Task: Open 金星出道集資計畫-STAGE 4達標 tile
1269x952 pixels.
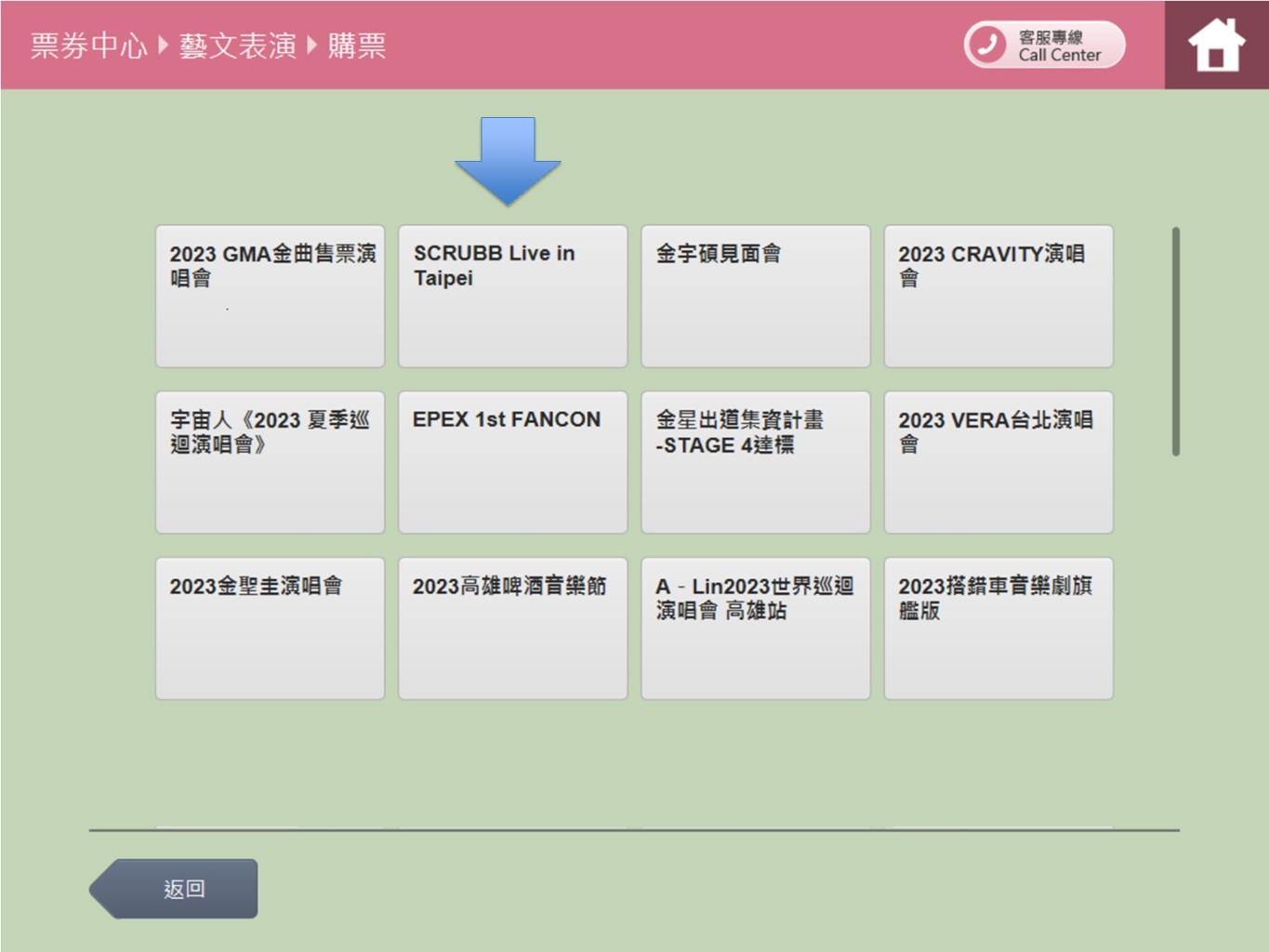Action: (x=755, y=462)
